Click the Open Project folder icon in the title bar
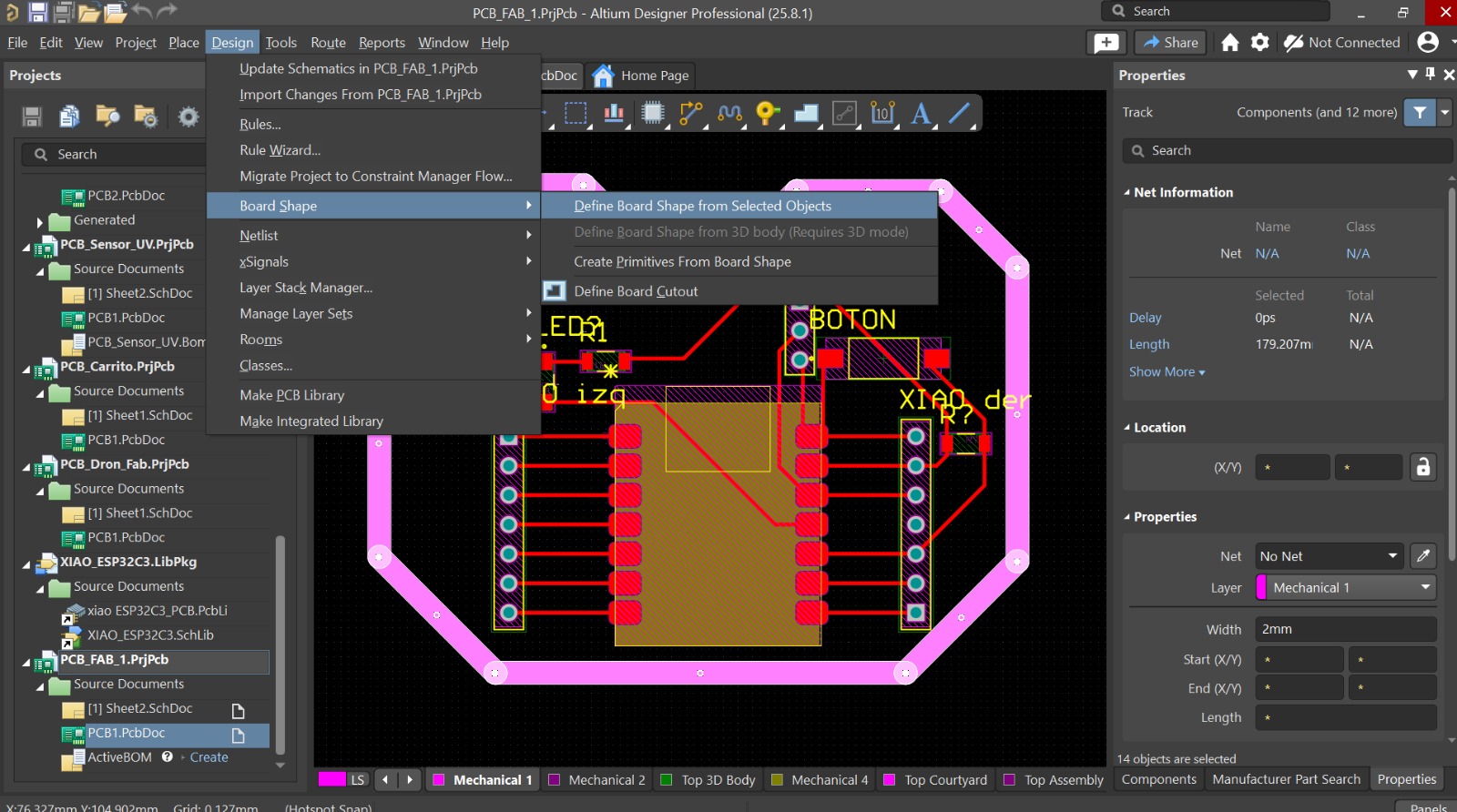Image resolution: width=1457 pixels, height=812 pixels. coord(89,12)
